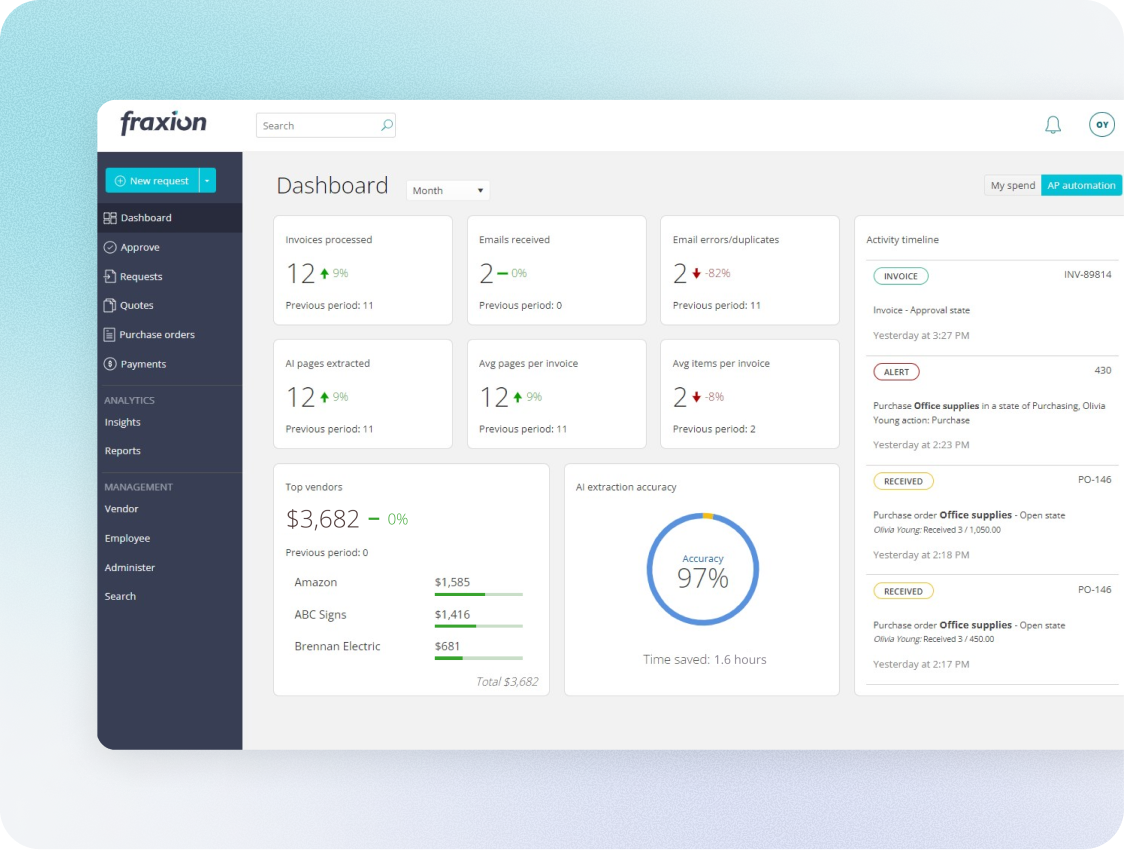Image resolution: width=1124 pixels, height=850 pixels.
Task: Click ABC Signs vendor name
Action: pyautogui.click(x=320, y=614)
